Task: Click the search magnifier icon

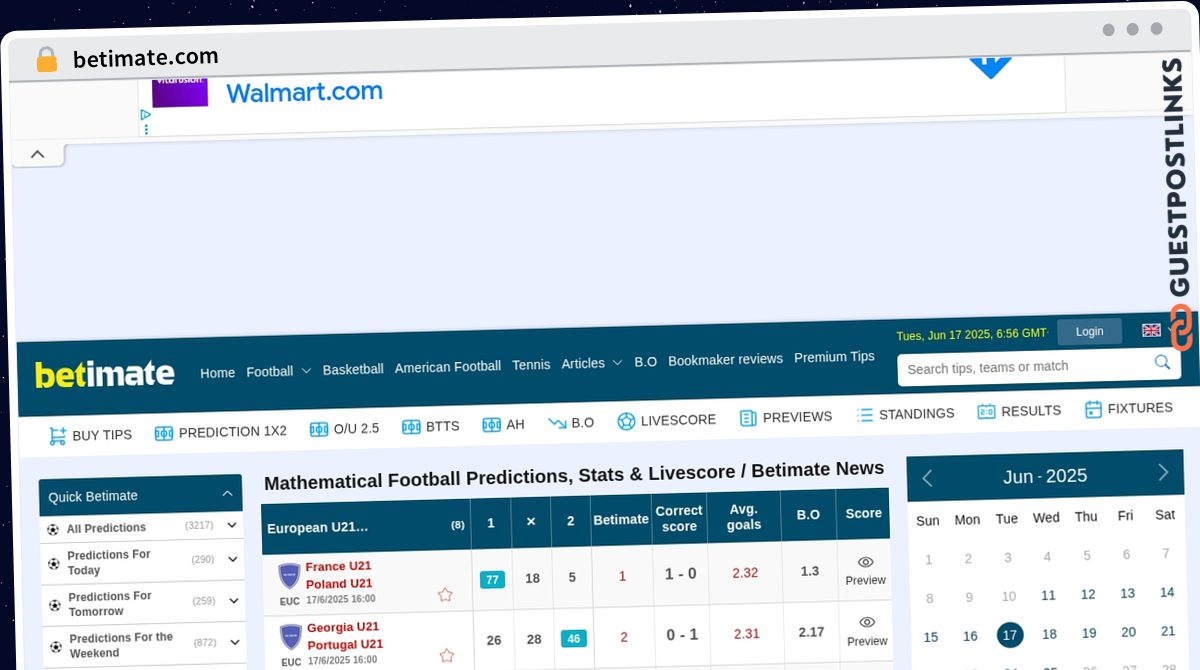Action: tap(1162, 362)
